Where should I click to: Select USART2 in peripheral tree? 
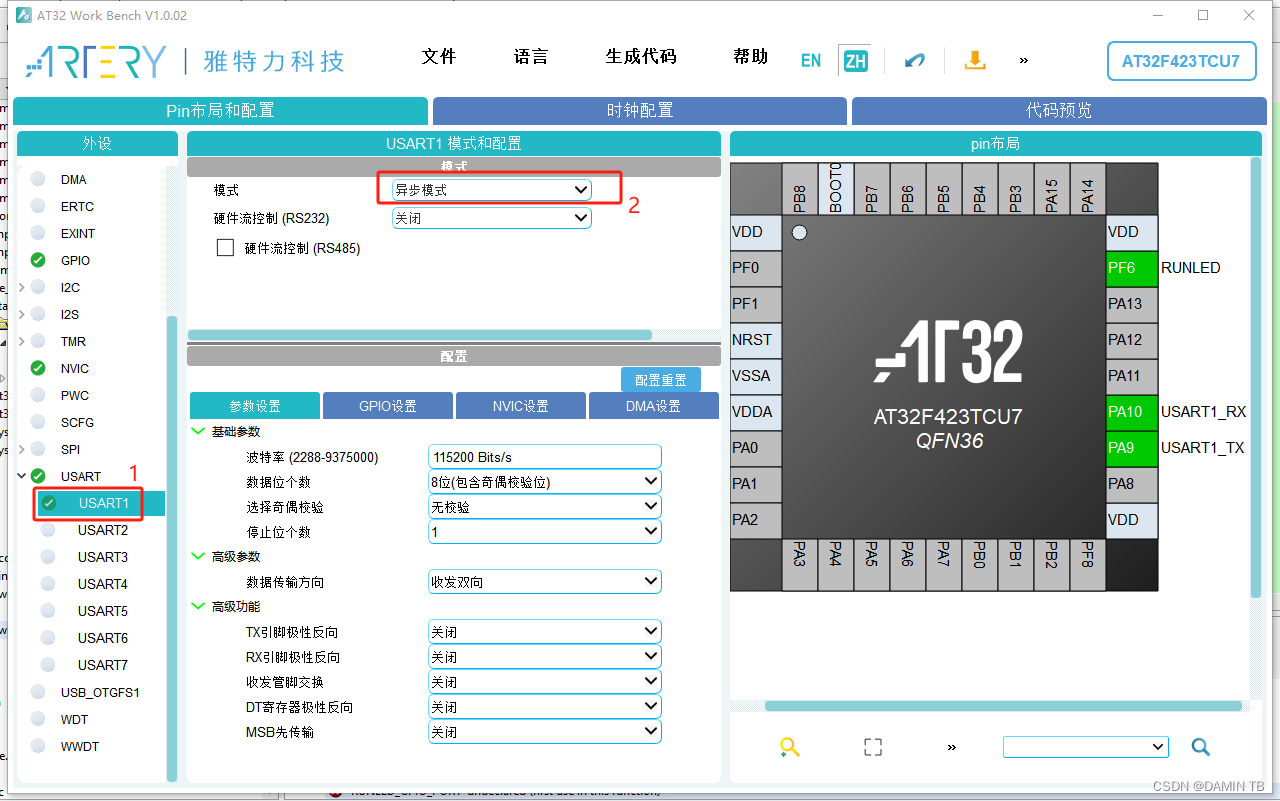coord(103,530)
